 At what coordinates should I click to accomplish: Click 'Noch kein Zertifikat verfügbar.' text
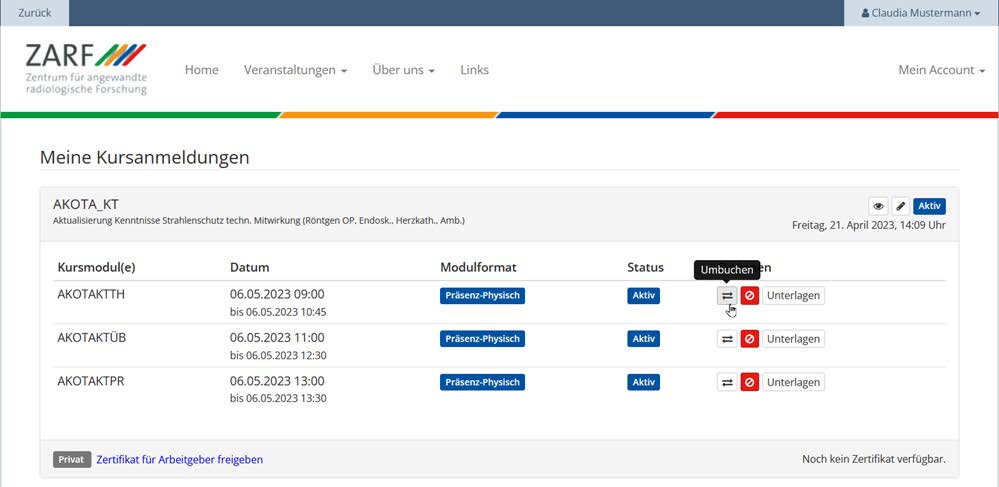click(x=874, y=460)
